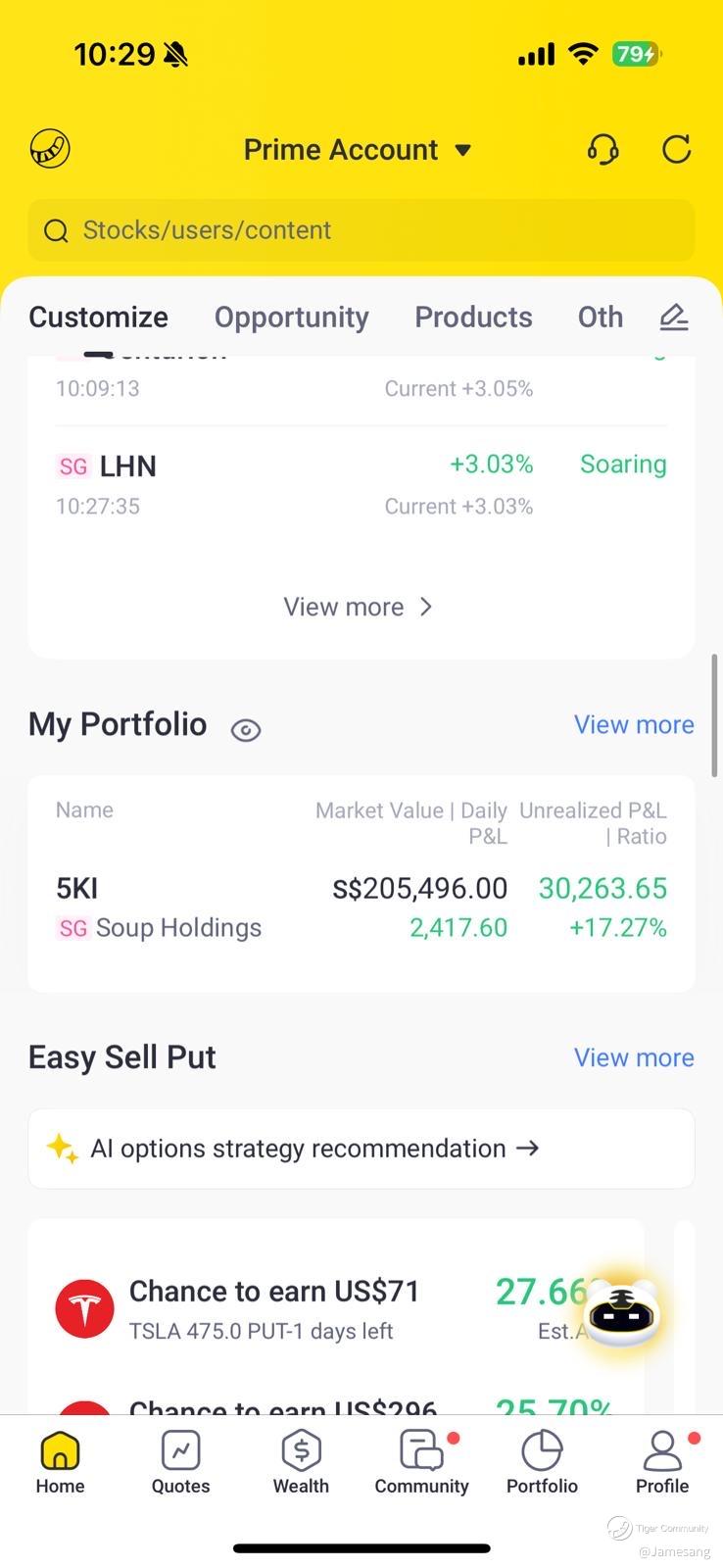Go to Quotes in bottom navigation
Viewport: 723px width, 1568px height.
tap(180, 1460)
